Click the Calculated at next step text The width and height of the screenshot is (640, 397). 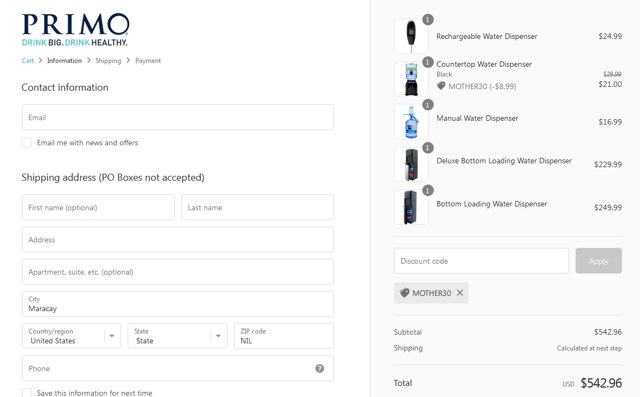[589, 348]
